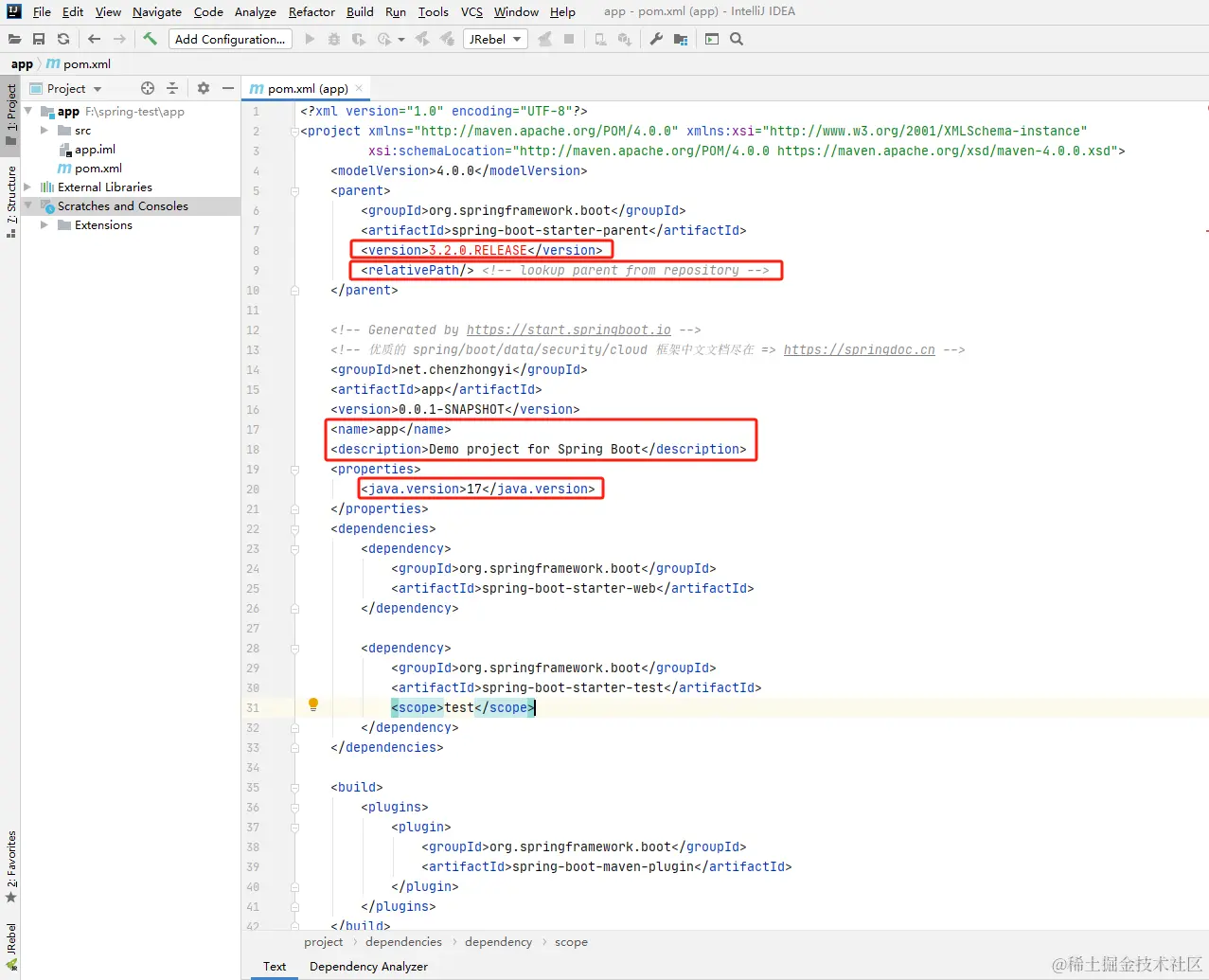Open the springdoc.cn link in comment
Viewport: 1209px width, 980px height.
point(859,350)
